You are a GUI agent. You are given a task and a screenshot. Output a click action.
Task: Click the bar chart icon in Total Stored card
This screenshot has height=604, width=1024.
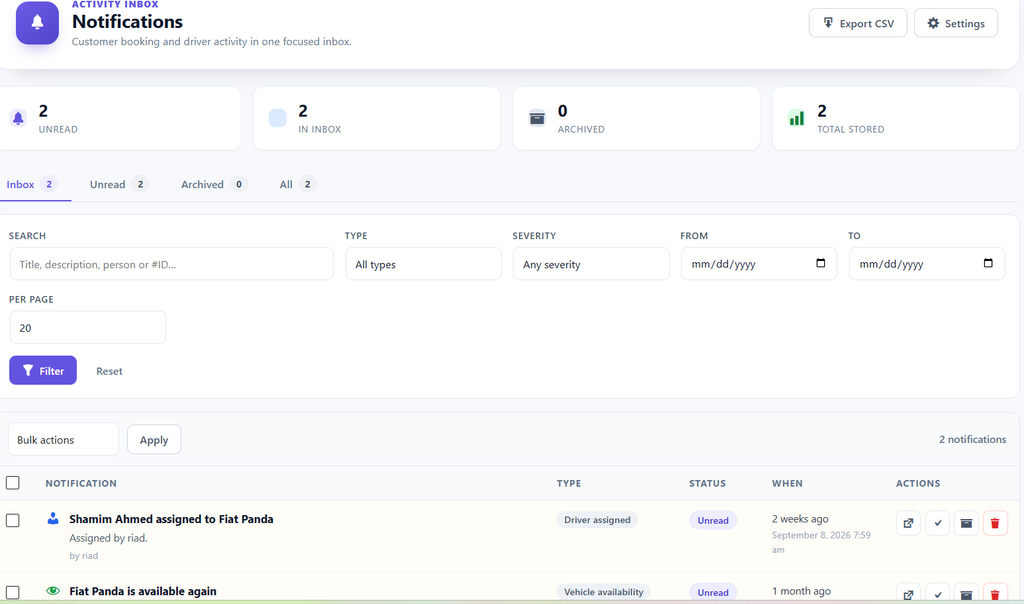click(796, 118)
